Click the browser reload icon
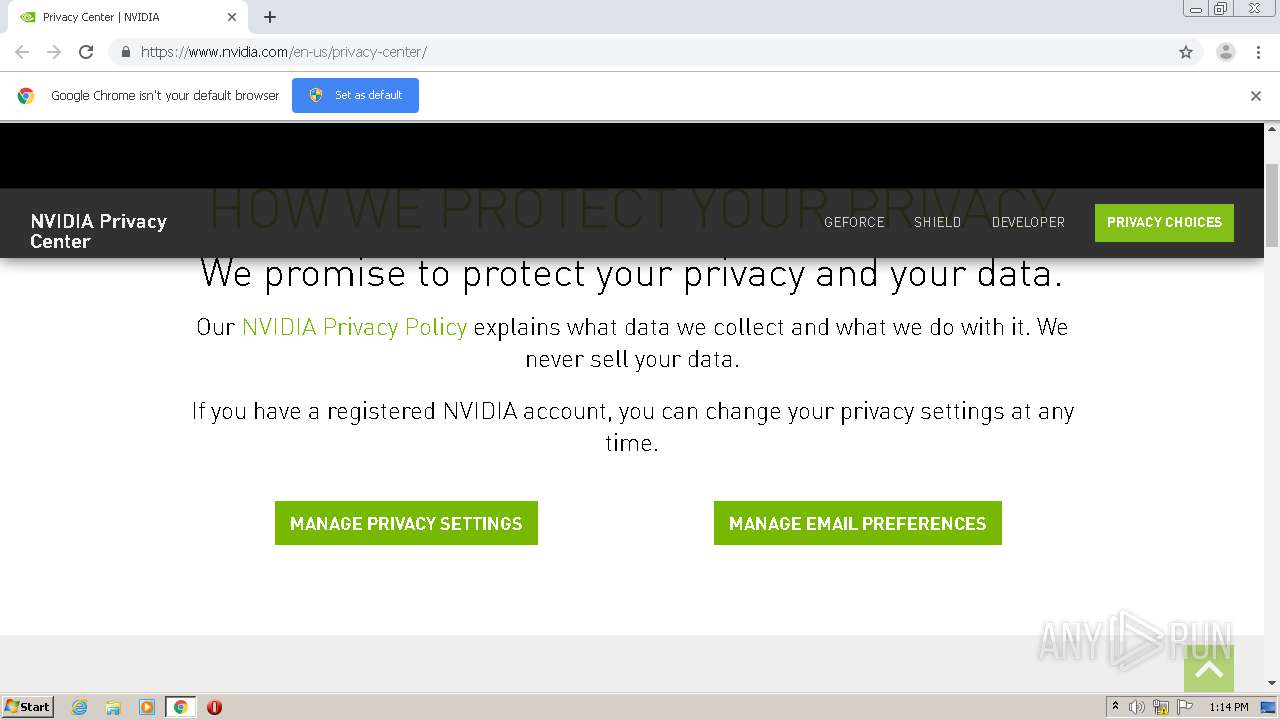Image resolution: width=1280 pixels, height=720 pixels. click(86, 52)
